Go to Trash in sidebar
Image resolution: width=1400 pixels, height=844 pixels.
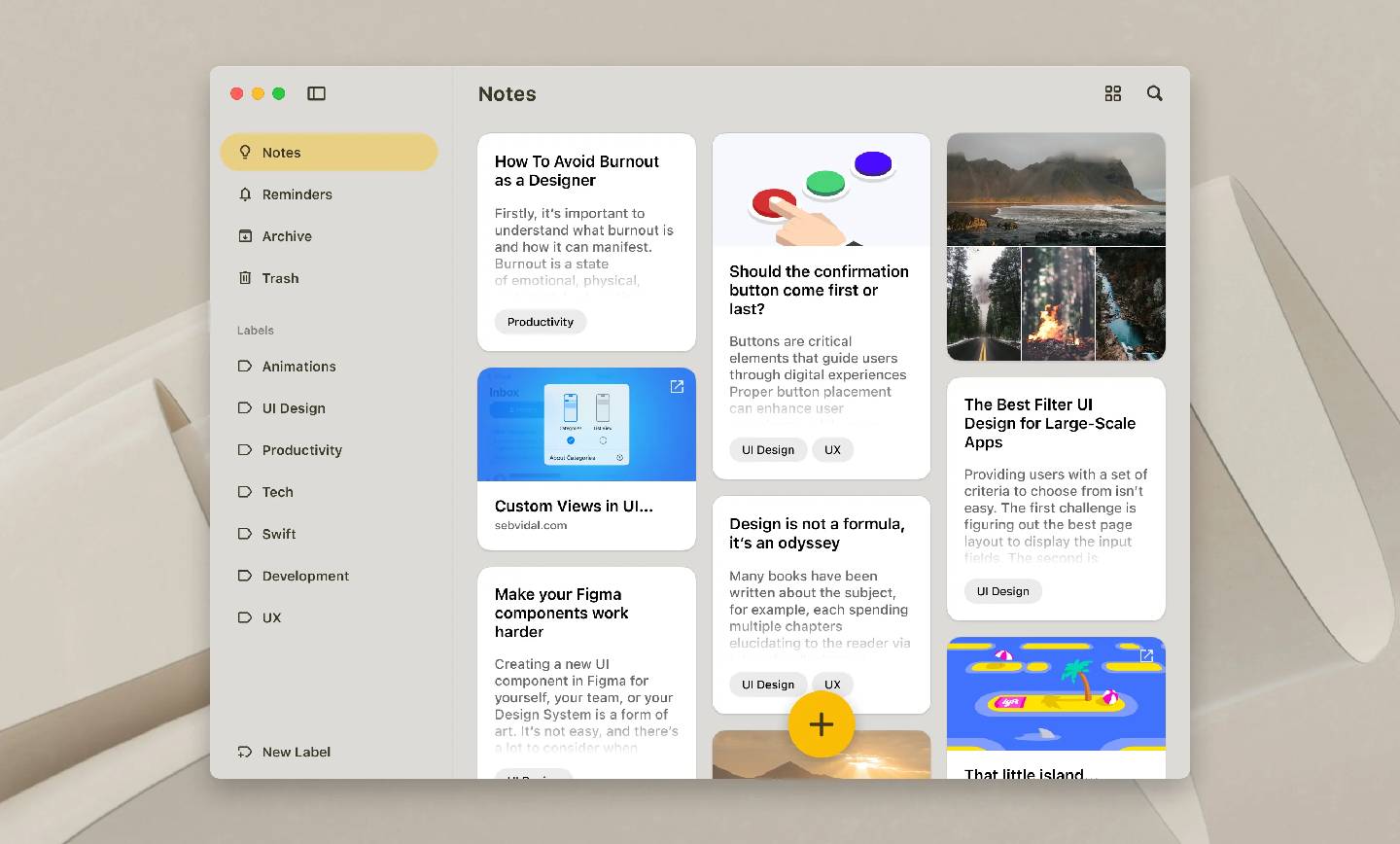(280, 278)
